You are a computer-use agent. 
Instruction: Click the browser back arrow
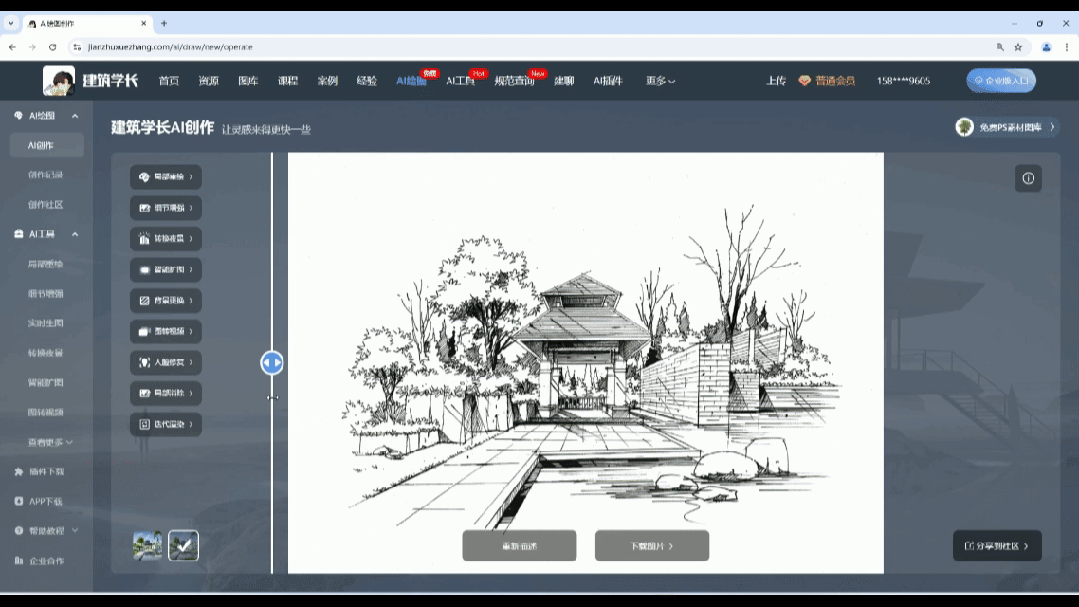click(12, 47)
